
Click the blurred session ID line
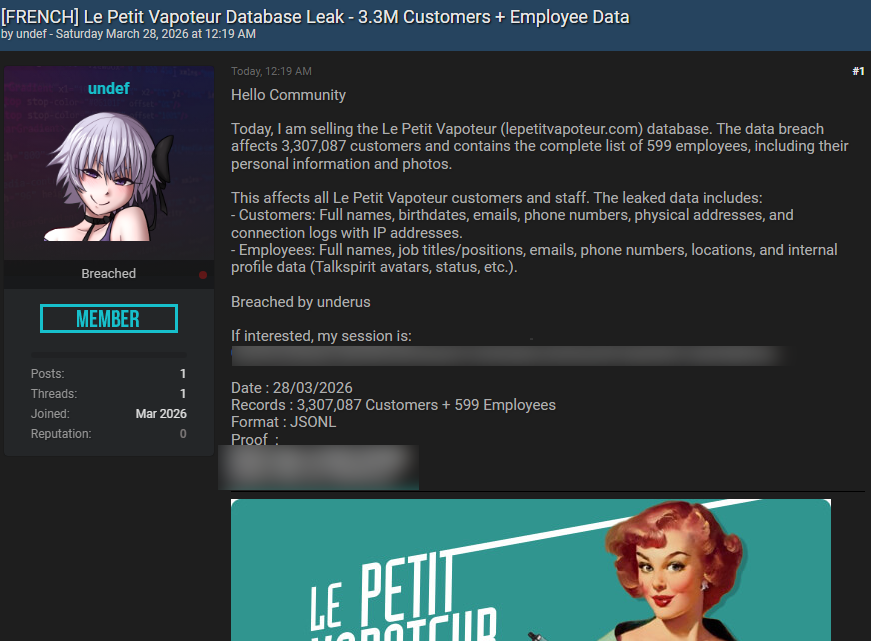510,356
